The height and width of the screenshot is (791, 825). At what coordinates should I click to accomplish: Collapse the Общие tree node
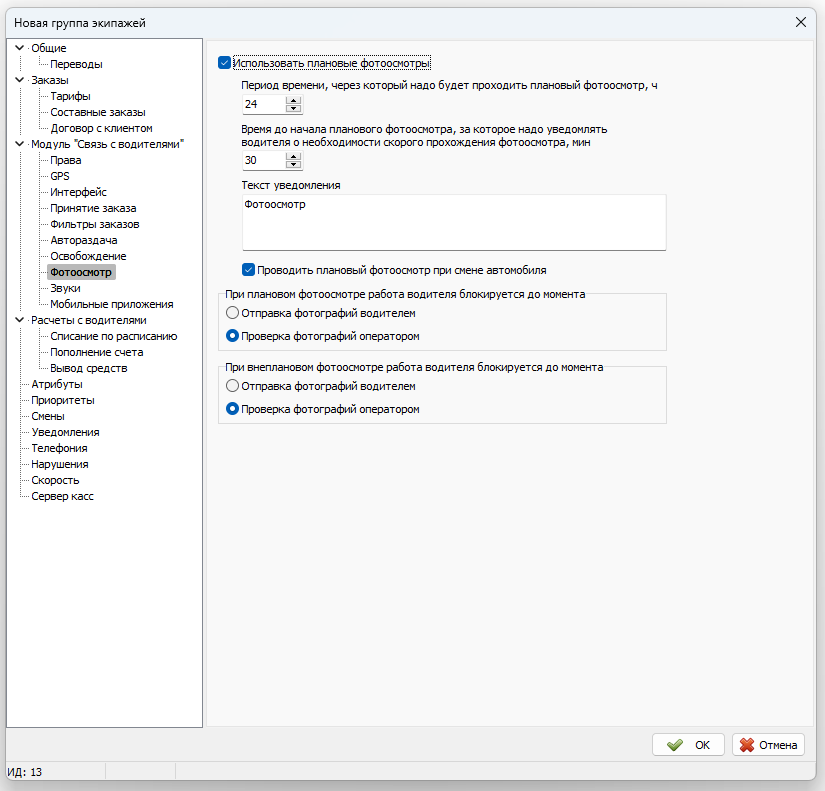pos(19,48)
